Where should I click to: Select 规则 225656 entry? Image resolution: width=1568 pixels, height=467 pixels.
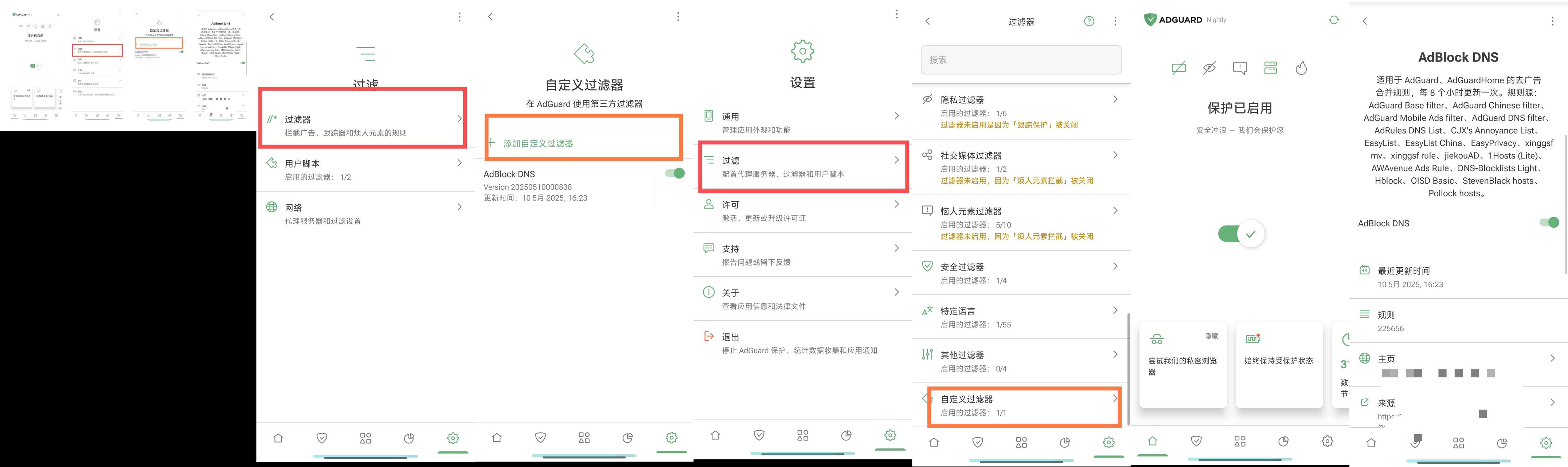[1458, 321]
